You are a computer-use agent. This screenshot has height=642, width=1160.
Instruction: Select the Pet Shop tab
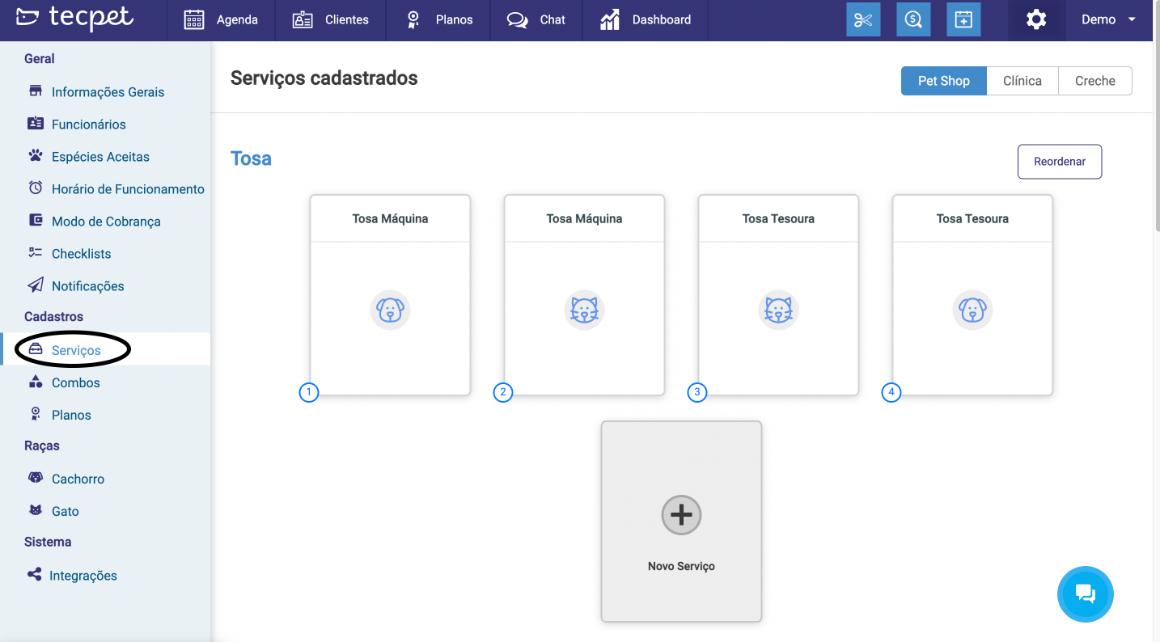[943, 81]
